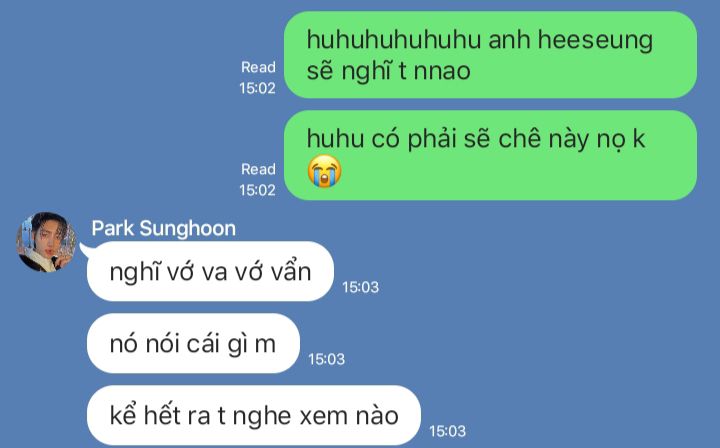Click the first Read receipt label

[259, 67]
